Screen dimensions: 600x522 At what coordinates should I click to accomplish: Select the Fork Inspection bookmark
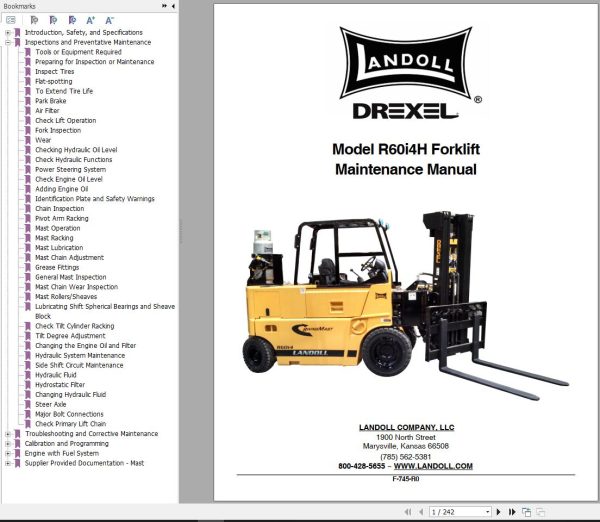58,130
